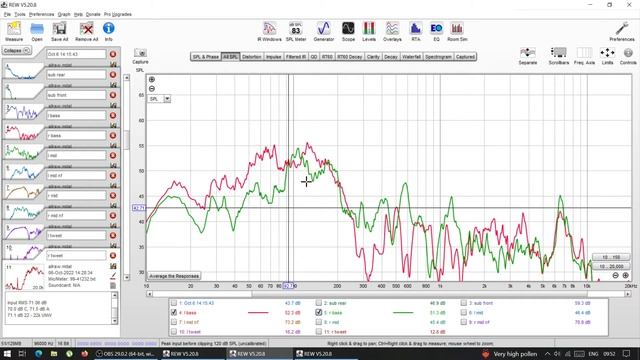Open Room Sim tool
The width and height of the screenshot is (640, 360).
(x=457, y=31)
